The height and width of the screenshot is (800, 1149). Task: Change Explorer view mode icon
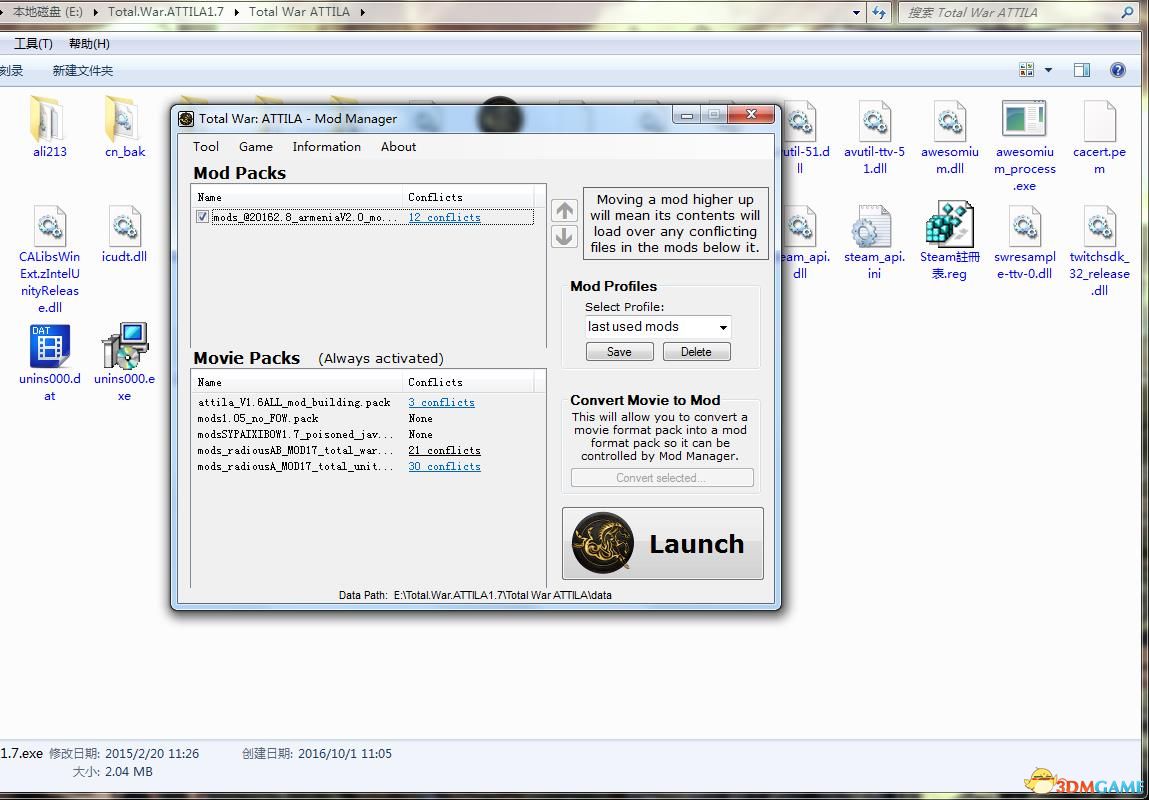1027,70
